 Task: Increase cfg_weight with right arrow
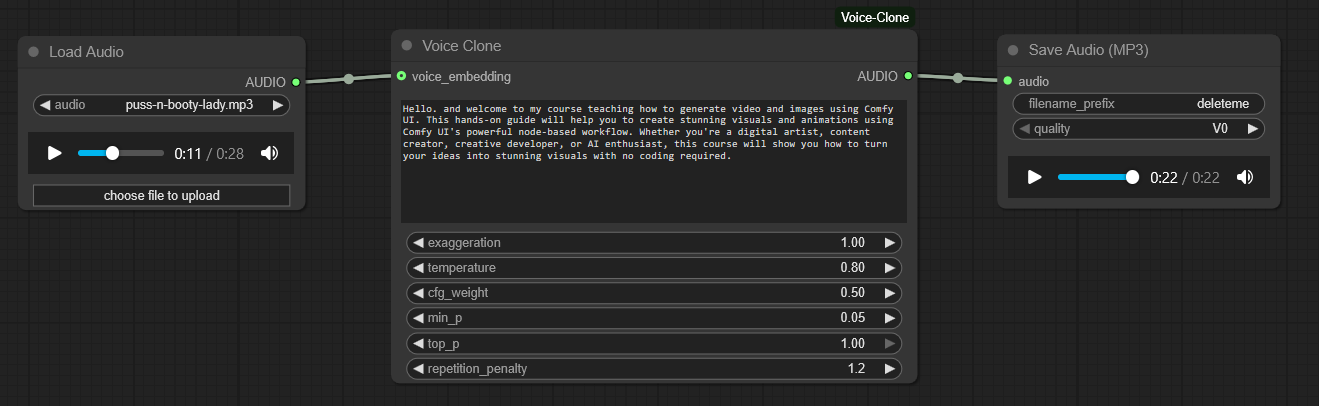pyautogui.click(x=889, y=293)
